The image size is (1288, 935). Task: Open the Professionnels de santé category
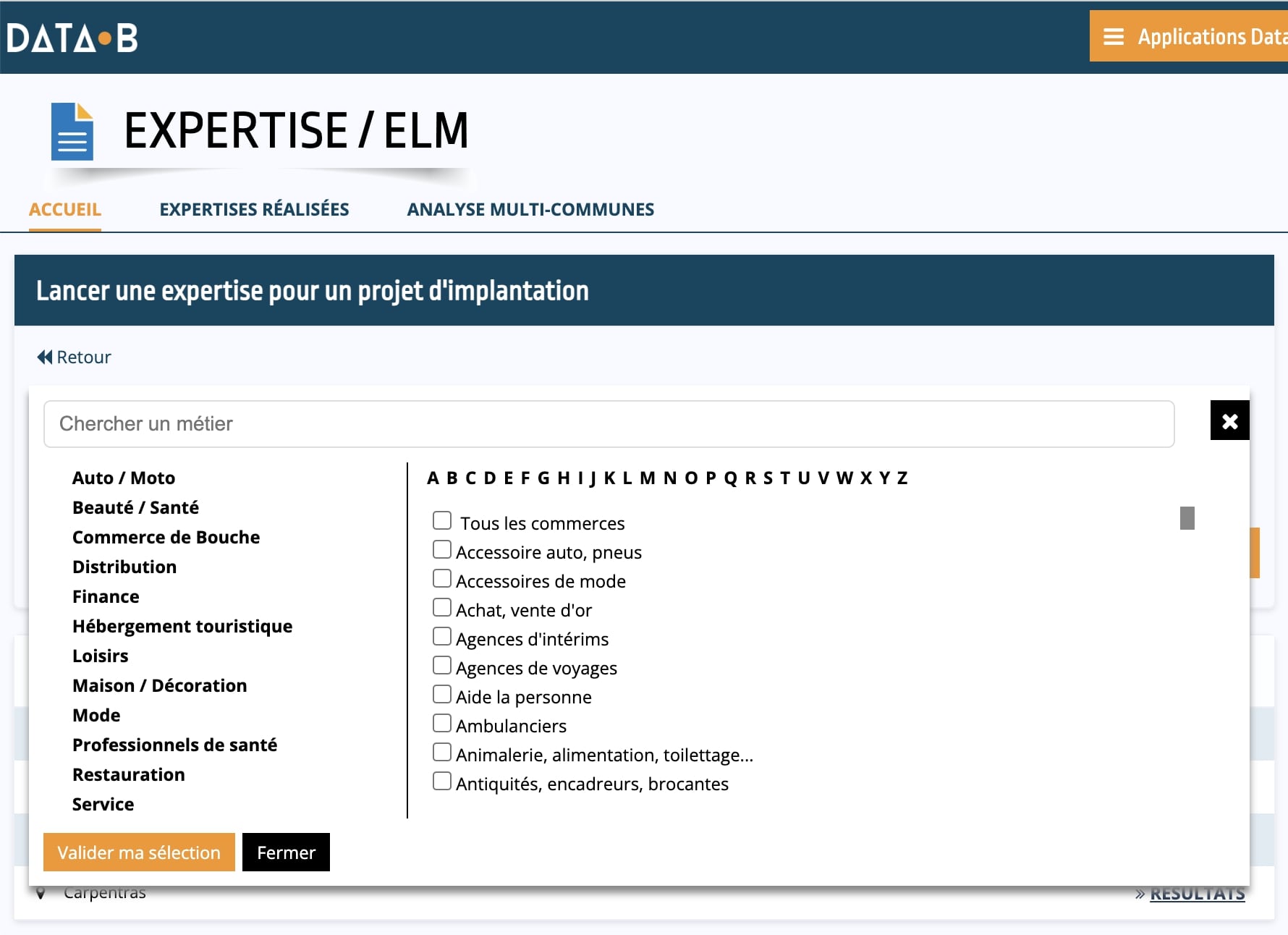[174, 745]
